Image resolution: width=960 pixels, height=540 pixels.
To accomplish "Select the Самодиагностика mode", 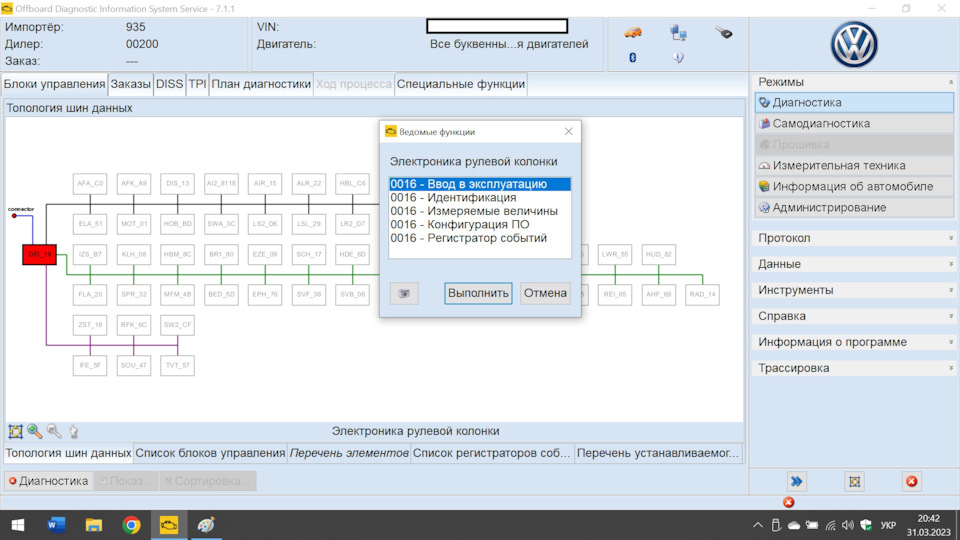I will point(855,123).
